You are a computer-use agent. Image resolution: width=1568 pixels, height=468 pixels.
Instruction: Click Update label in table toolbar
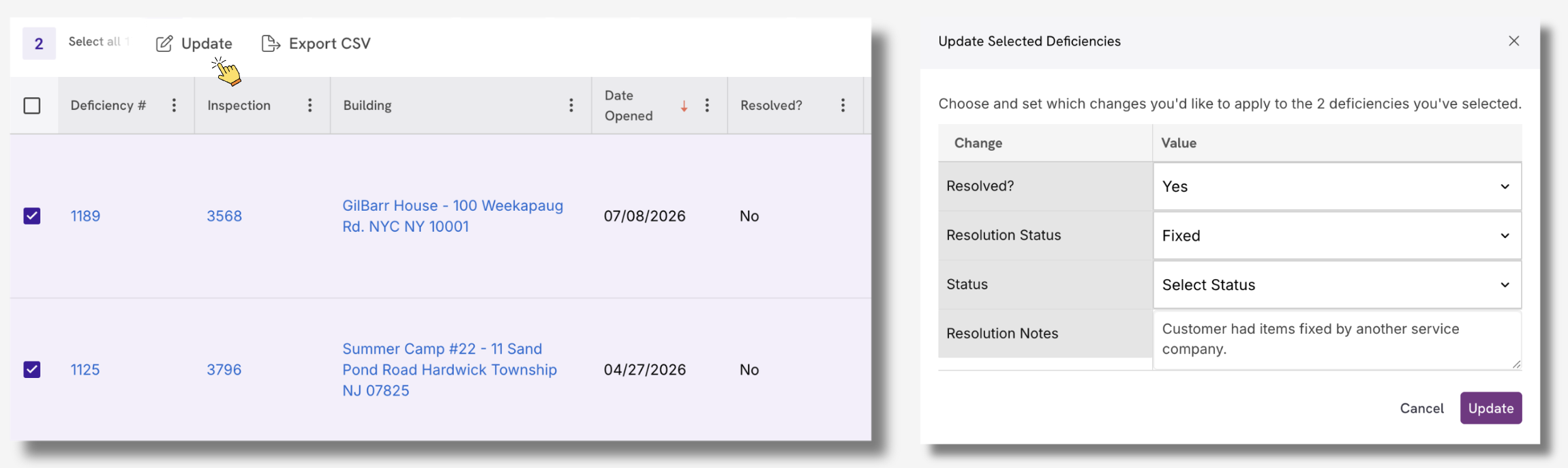(207, 44)
